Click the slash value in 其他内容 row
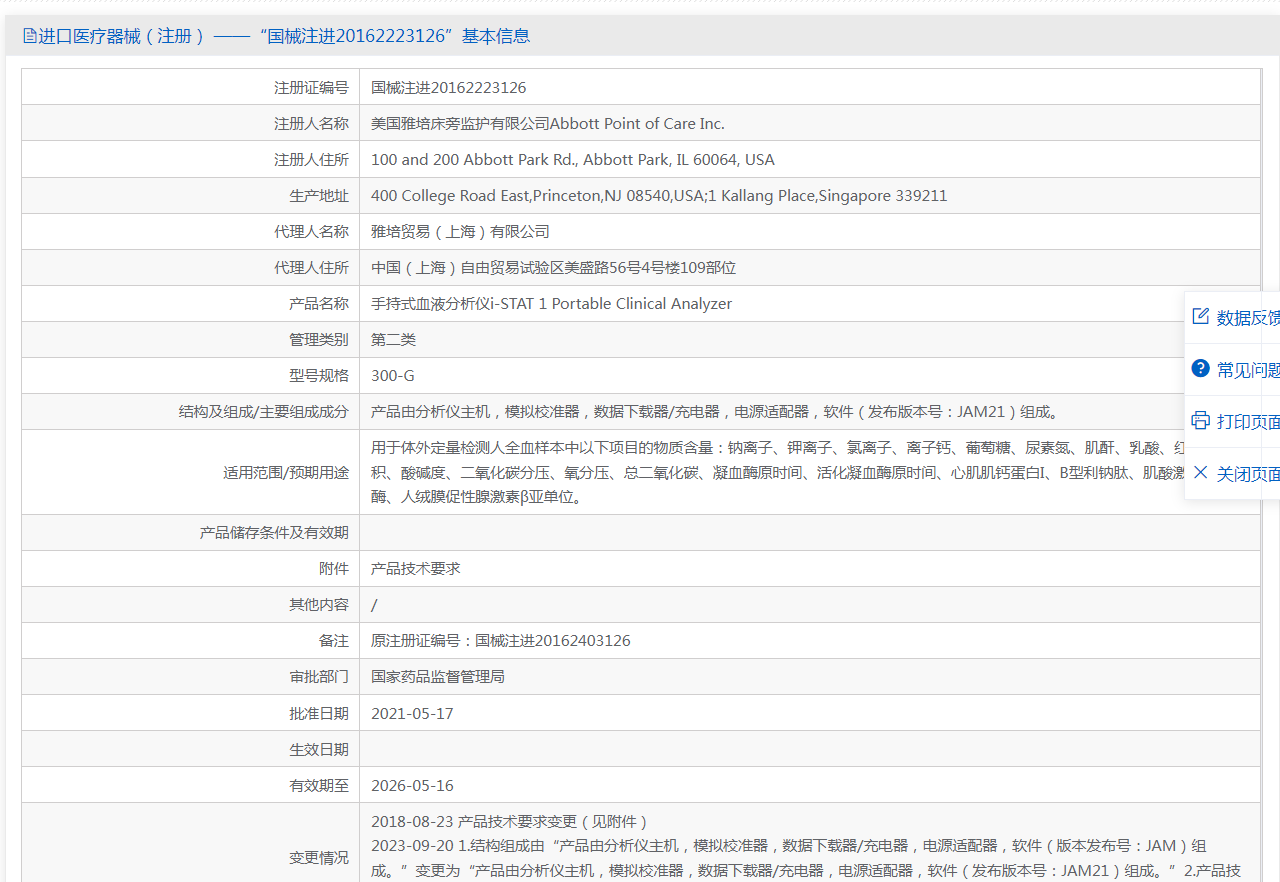This screenshot has width=1280, height=882. tap(374, 604)
